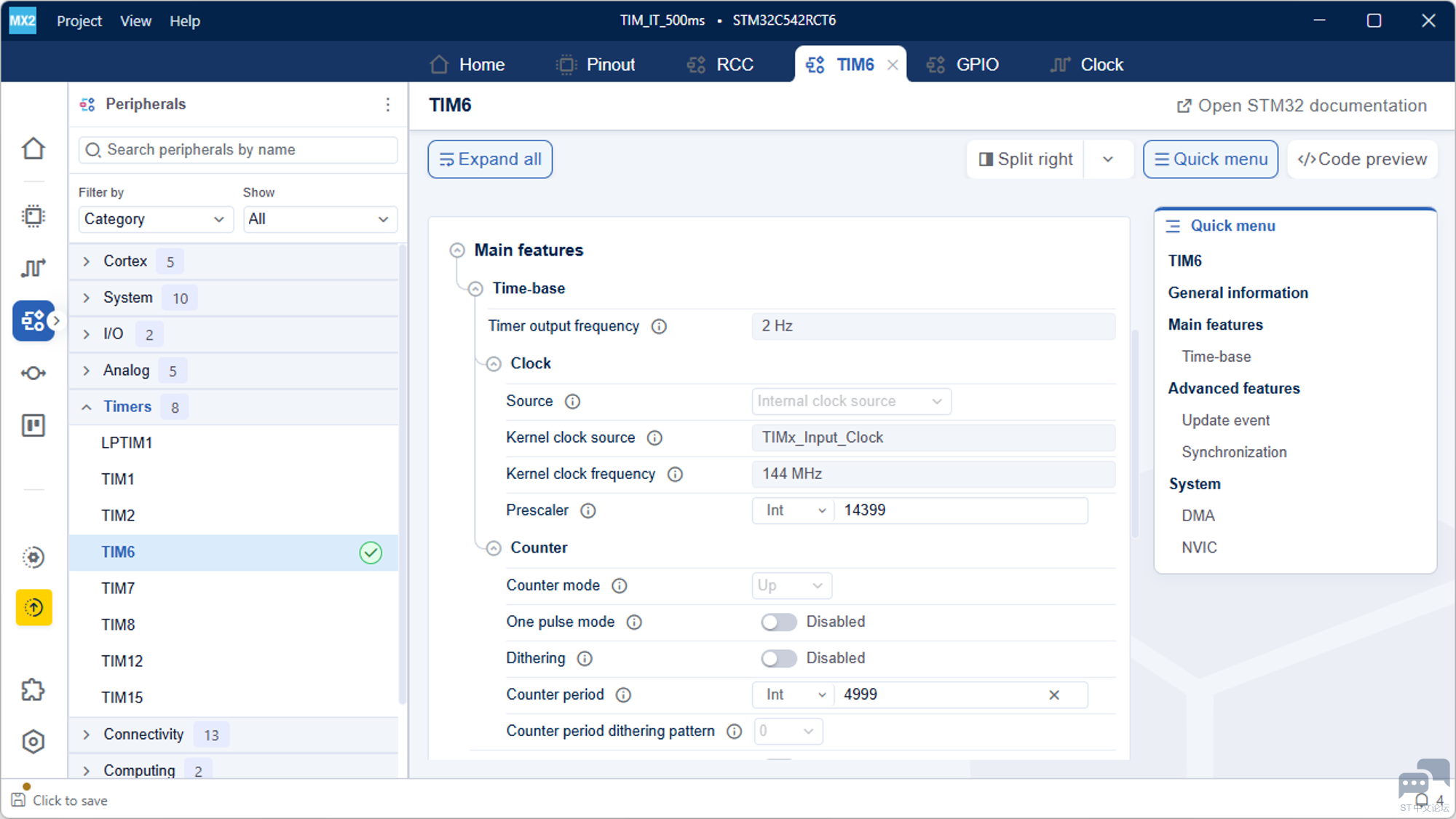
Task: Open the puzzle-piece extensions icon in sidebar
Action: [x=33, y=689]
